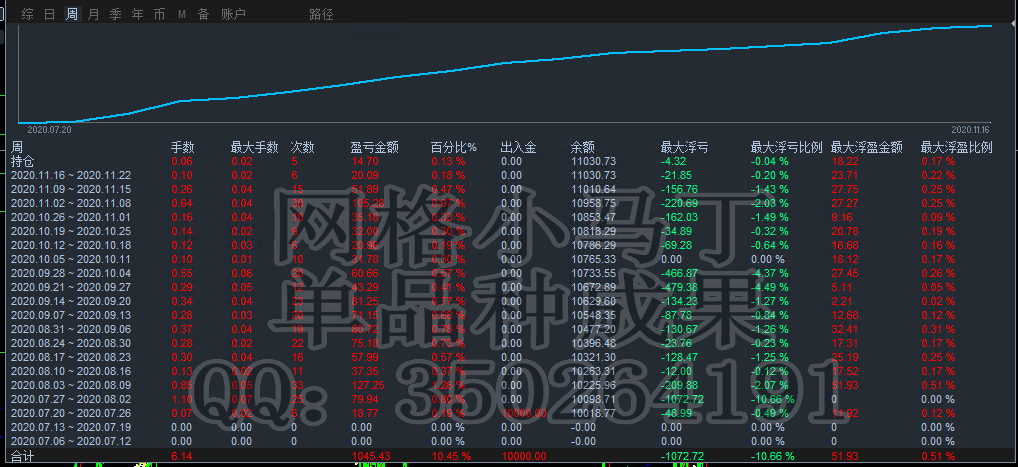Click the 2020.07.20 start date chart label
Screen dimensions: 1018x467
coord(49,129)
